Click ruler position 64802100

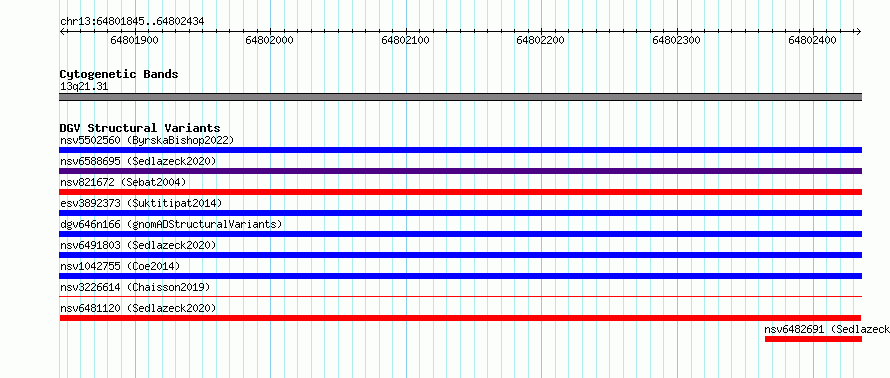pyautogui.click(x=406, y=40)
